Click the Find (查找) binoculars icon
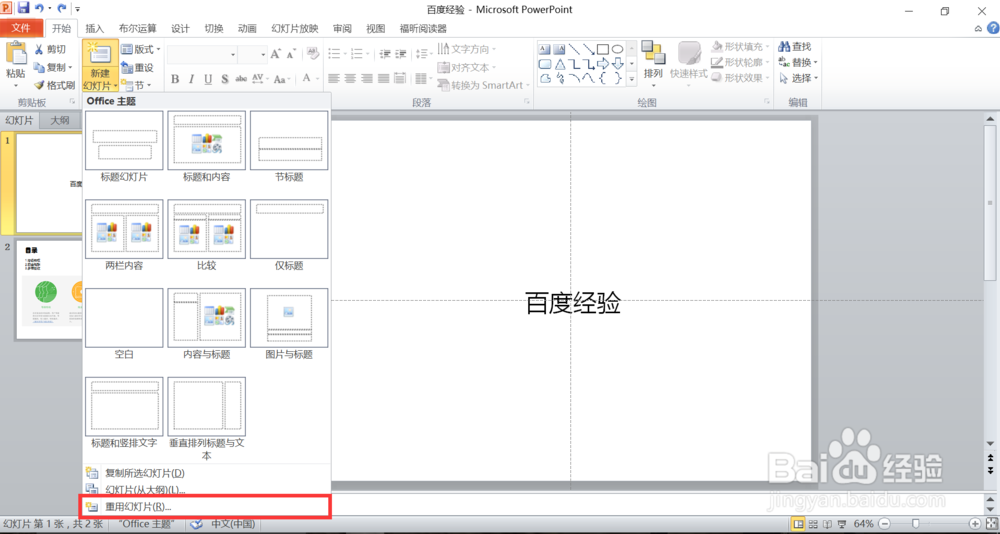The image size is (1000, 534). pos(784,47)
